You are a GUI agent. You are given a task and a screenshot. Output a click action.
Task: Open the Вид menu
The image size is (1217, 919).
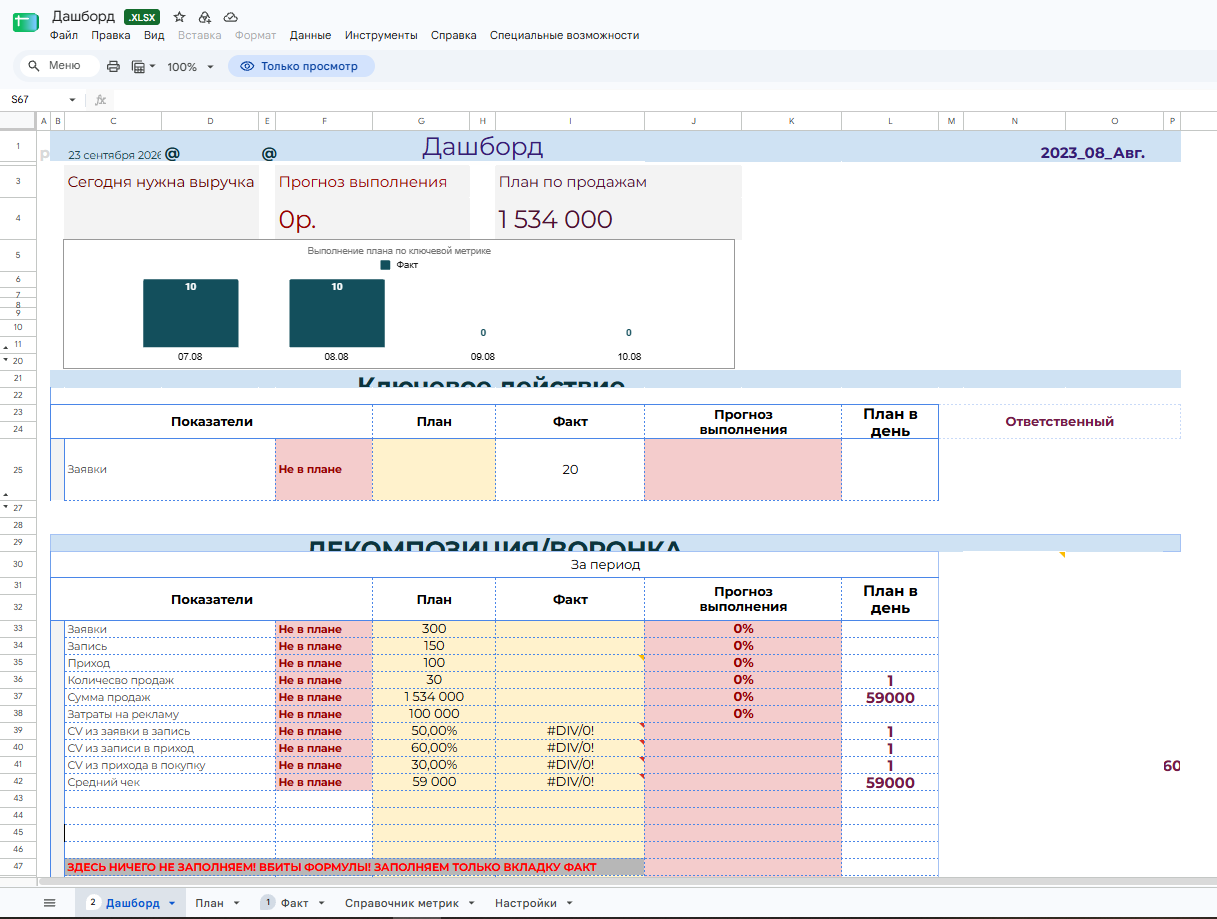[x=154, y=35]
